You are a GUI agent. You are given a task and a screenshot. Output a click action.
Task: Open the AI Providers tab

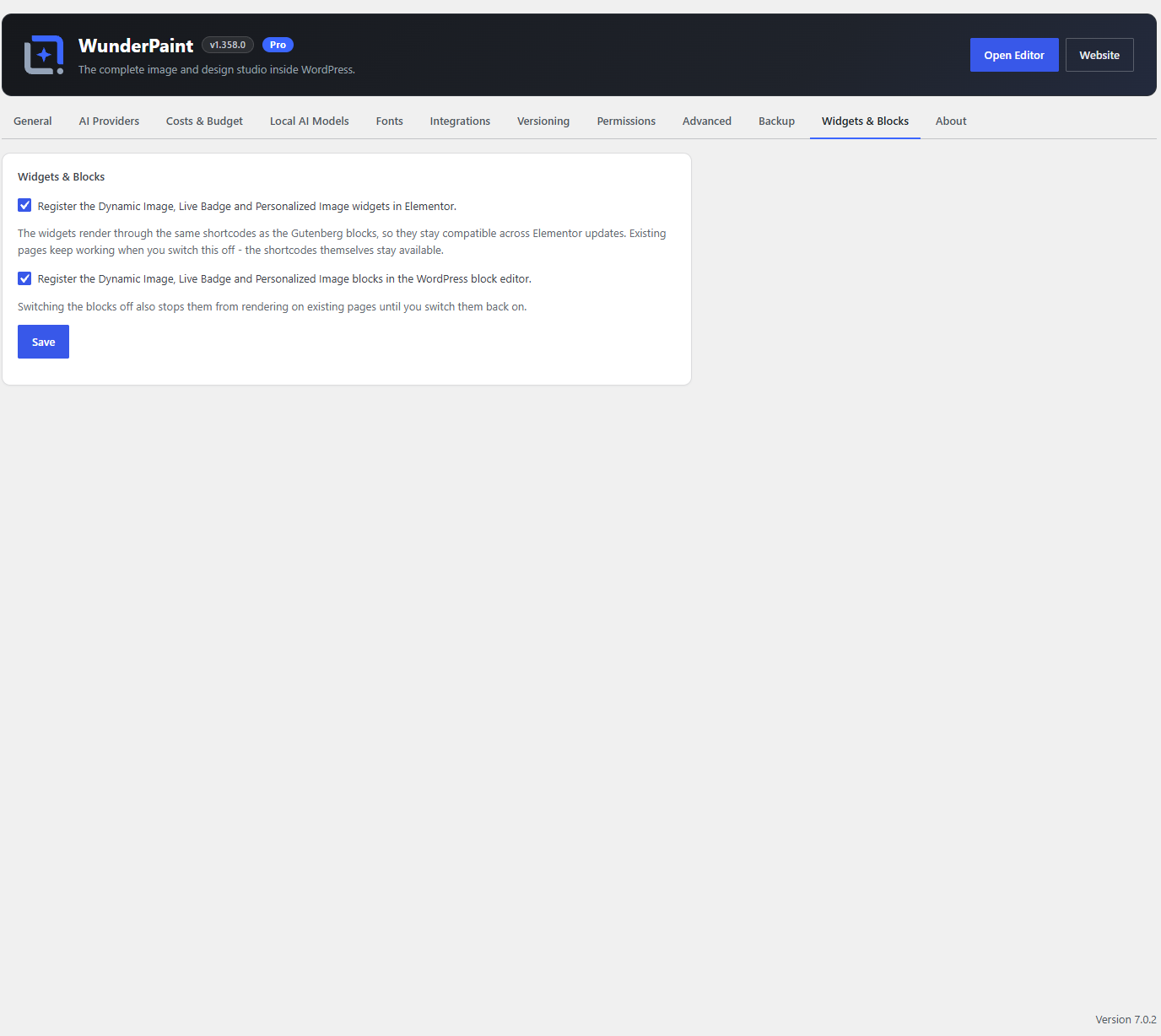[109, 121]
